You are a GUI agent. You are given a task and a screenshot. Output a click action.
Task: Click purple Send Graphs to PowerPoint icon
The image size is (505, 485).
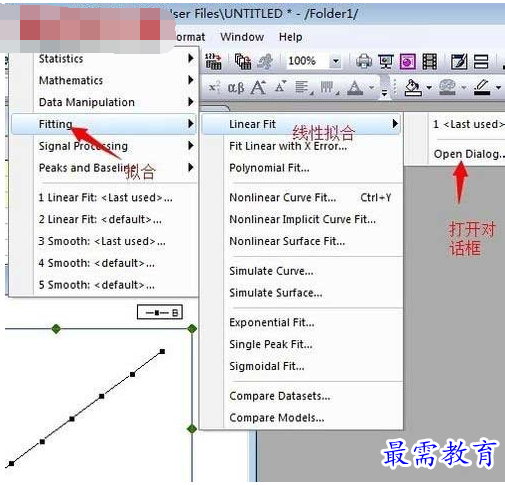pos(408,62)
